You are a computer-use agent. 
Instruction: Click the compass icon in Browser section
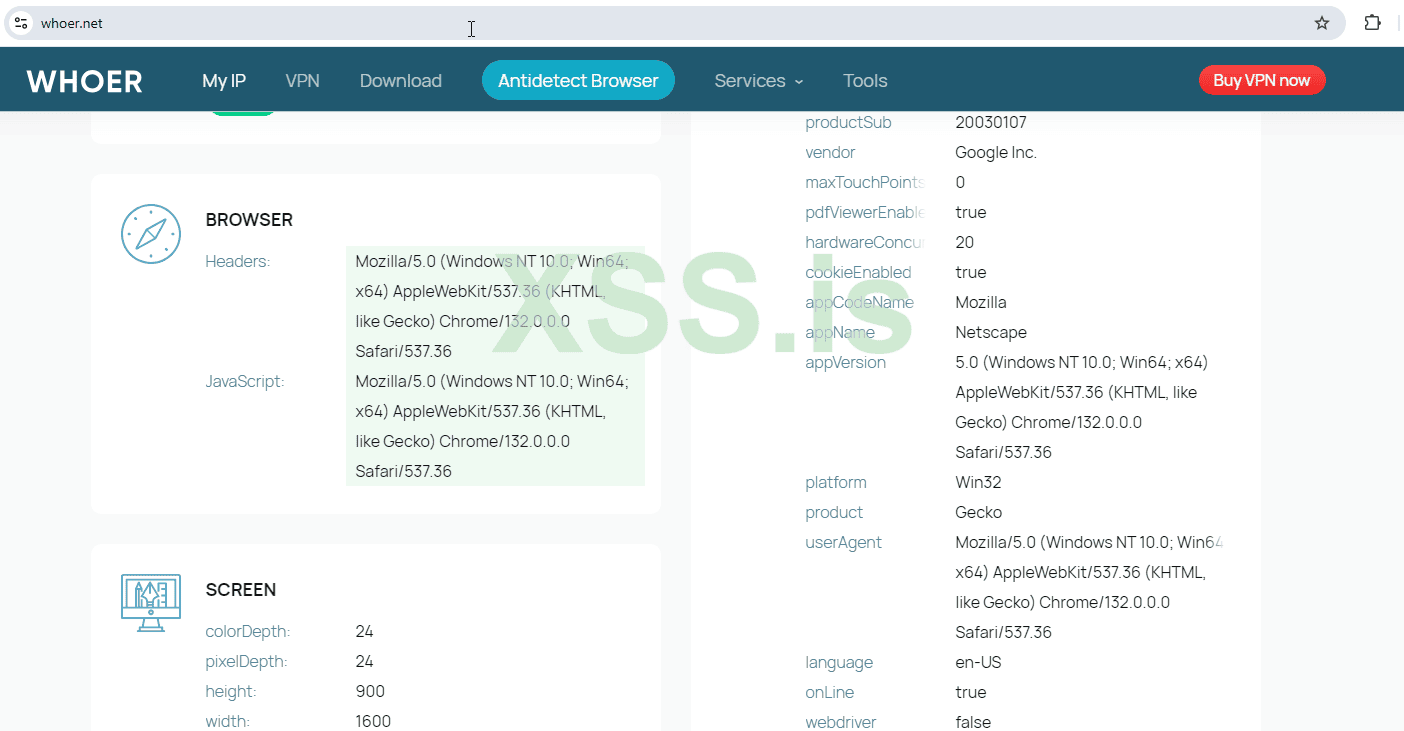click(x=151, y=234)
